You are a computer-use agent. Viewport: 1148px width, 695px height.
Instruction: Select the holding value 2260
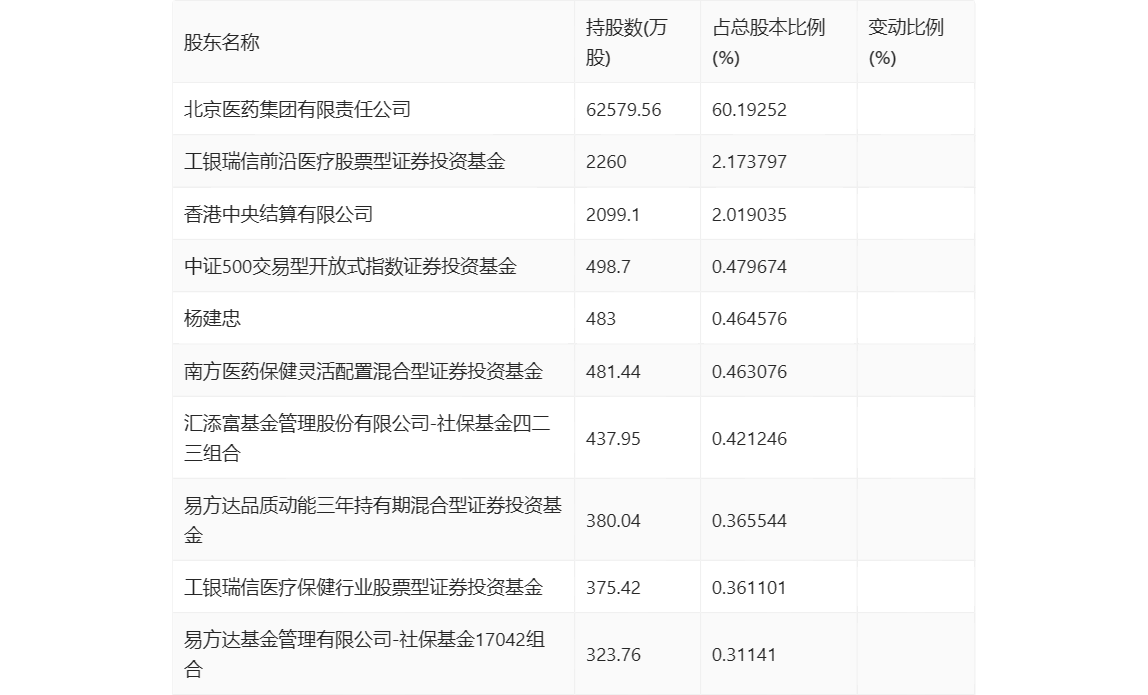[606, 162]
